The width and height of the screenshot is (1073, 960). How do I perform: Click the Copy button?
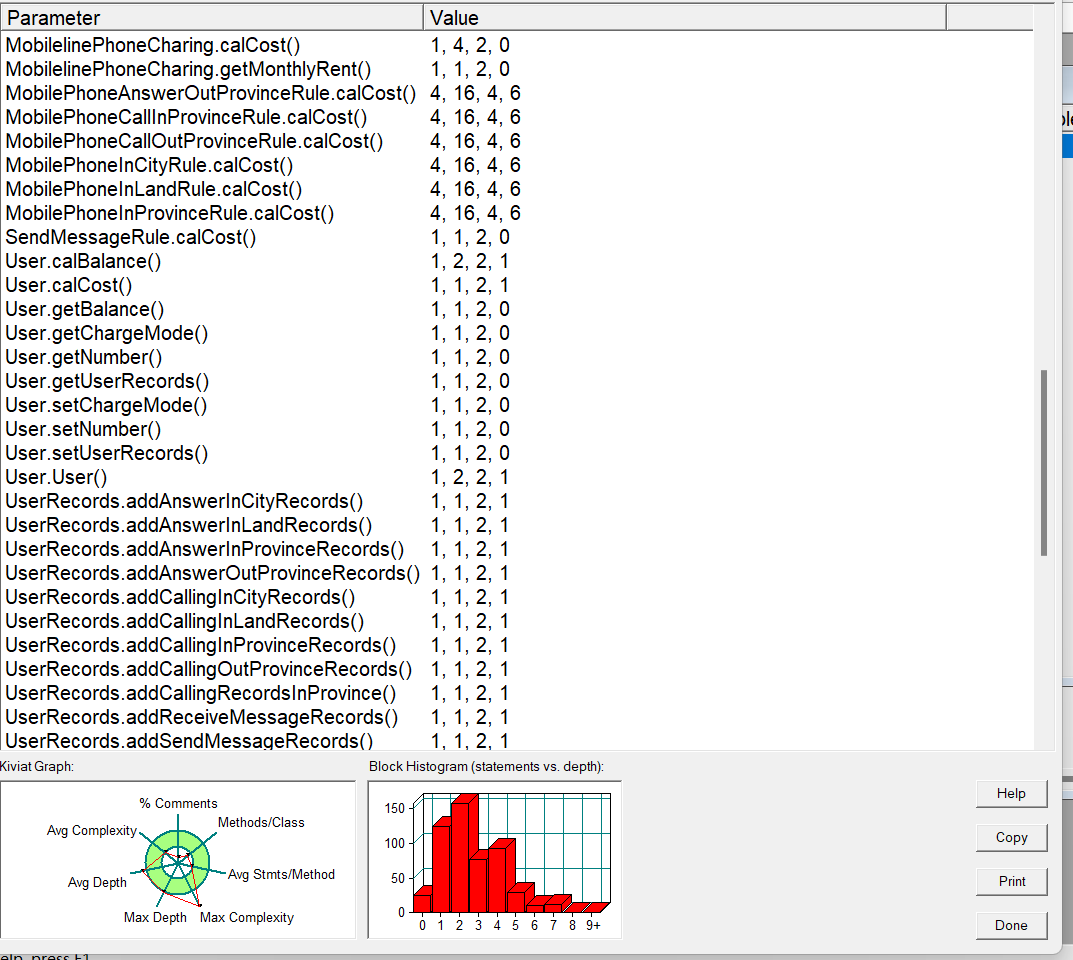pyautogui.click(x=1011, y=838)
